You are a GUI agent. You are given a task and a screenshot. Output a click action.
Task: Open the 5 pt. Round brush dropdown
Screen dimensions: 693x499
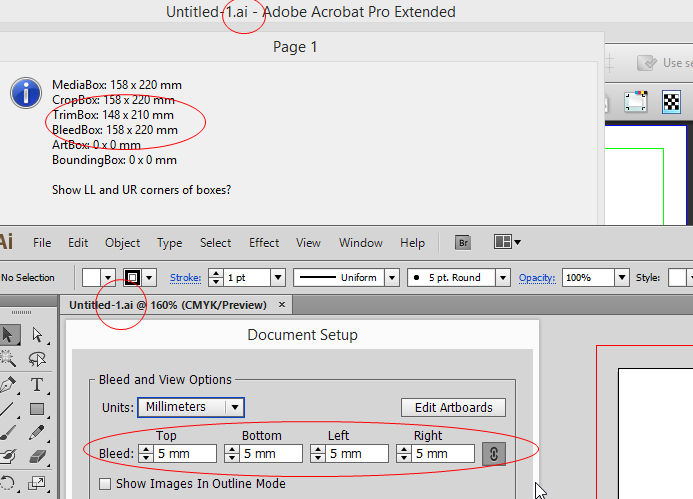(503, 278)
